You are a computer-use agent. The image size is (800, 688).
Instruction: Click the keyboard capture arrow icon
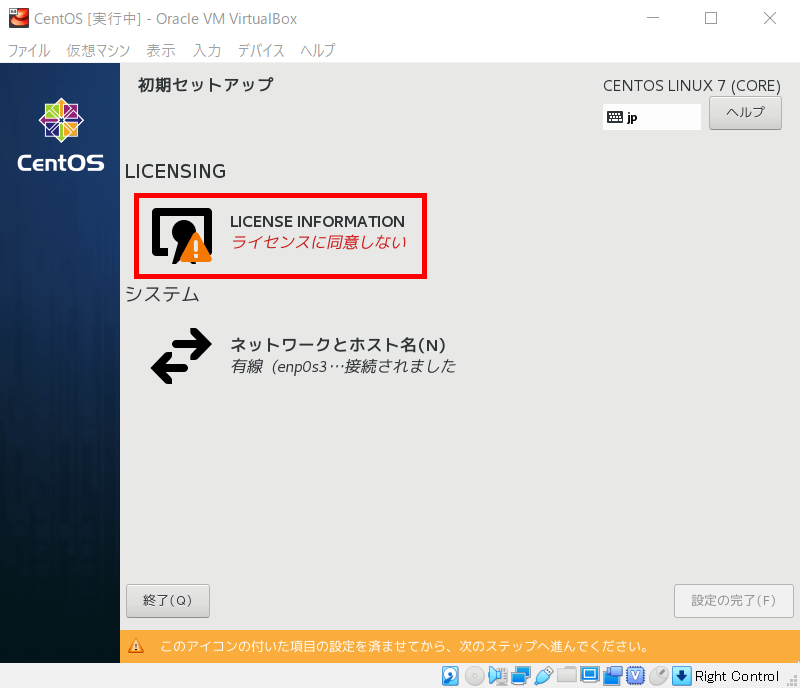click(682, 676)
